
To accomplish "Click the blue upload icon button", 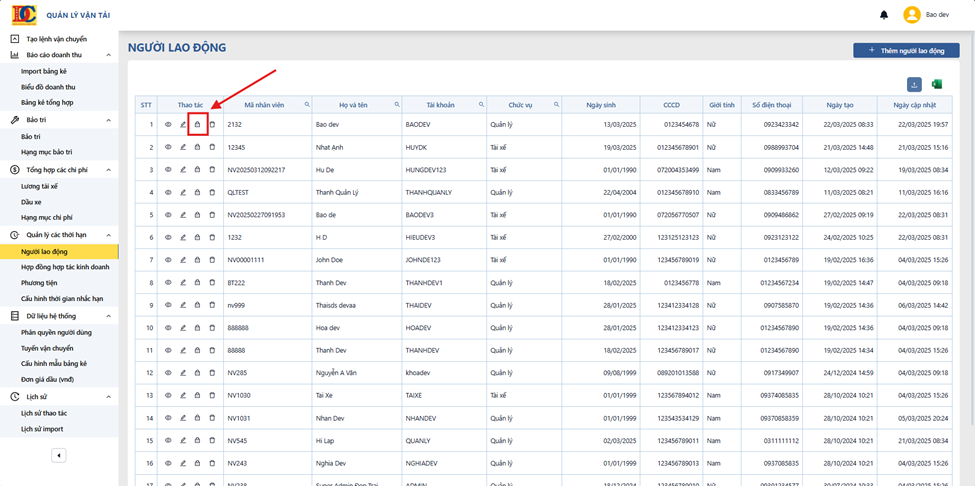I will 914,85.
